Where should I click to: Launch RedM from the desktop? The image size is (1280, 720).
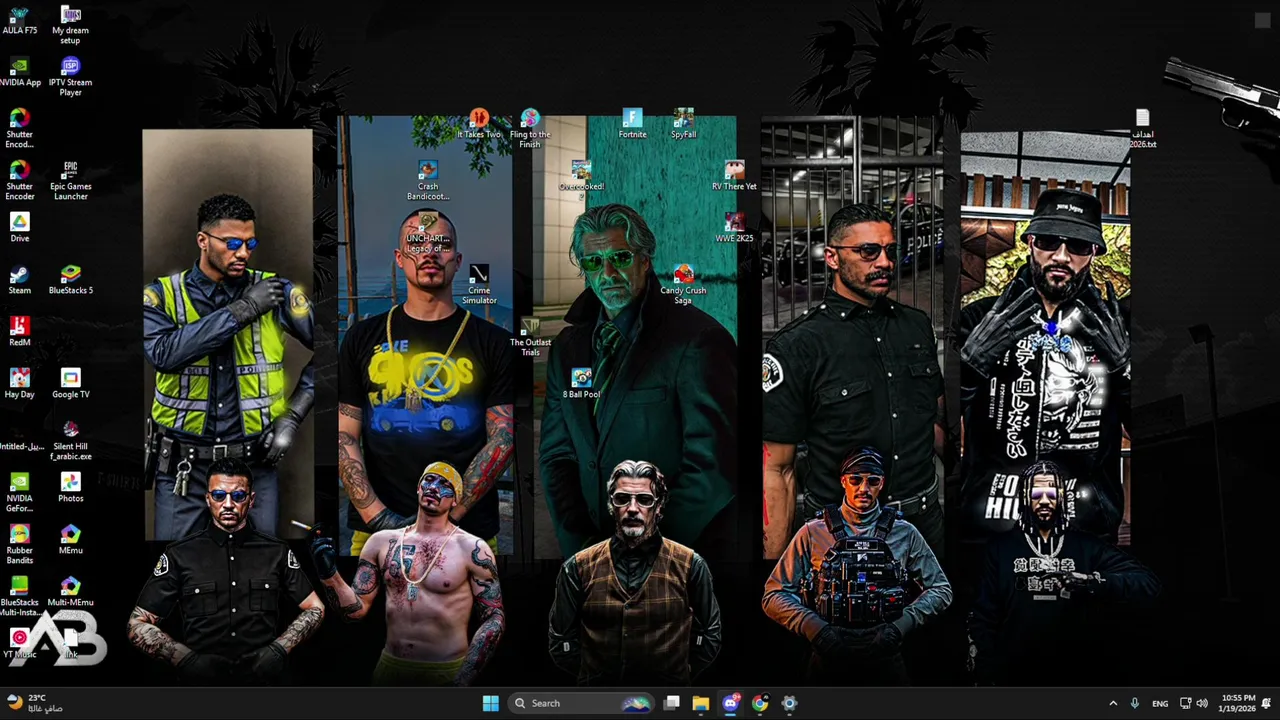pyautogui.click(x=19, y=332)
